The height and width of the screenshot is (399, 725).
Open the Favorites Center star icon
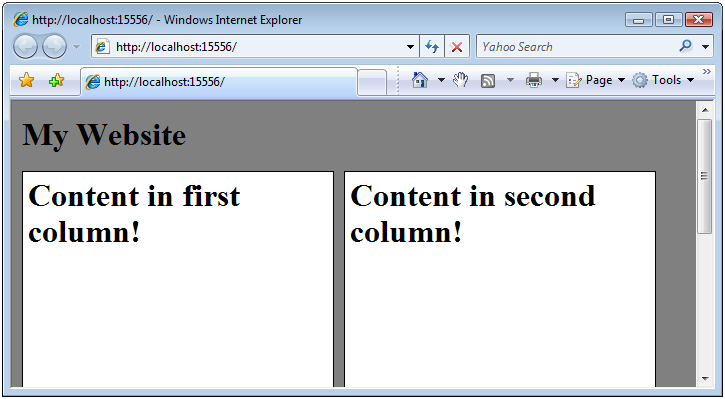(x=26, y=80)
